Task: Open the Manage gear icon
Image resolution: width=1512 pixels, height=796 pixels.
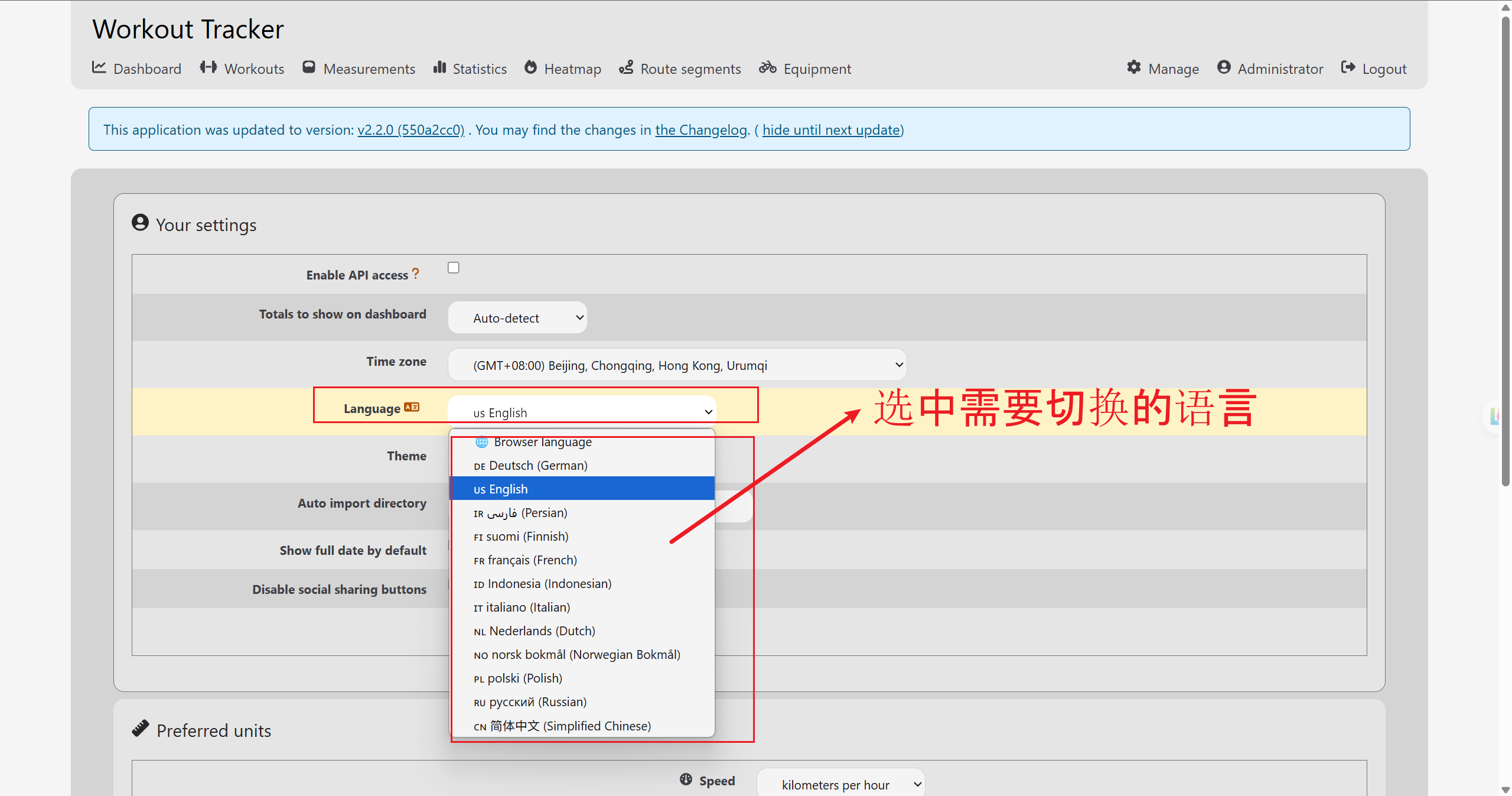Action: click(1134, 67)
